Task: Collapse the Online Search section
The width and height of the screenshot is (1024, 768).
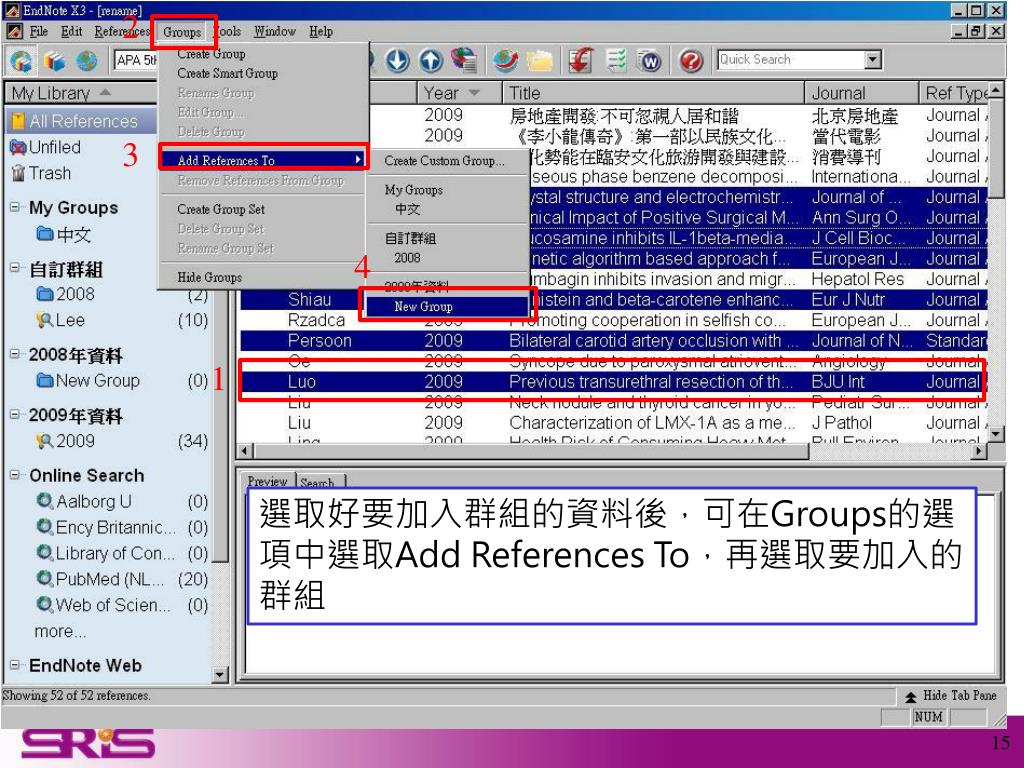Action: [x=15, y=475]
